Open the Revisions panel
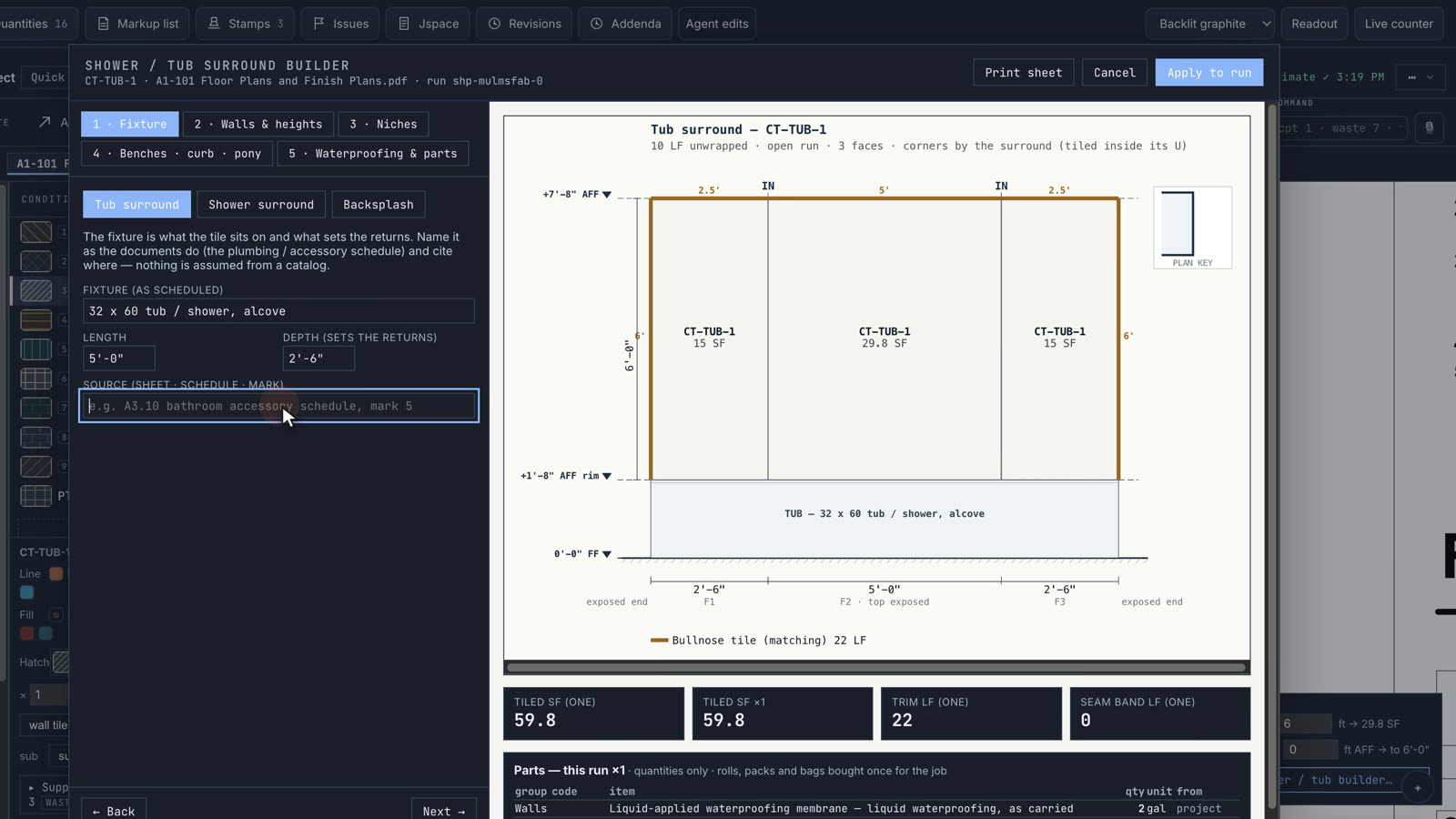1456x819 pixels. pos(524,24)
